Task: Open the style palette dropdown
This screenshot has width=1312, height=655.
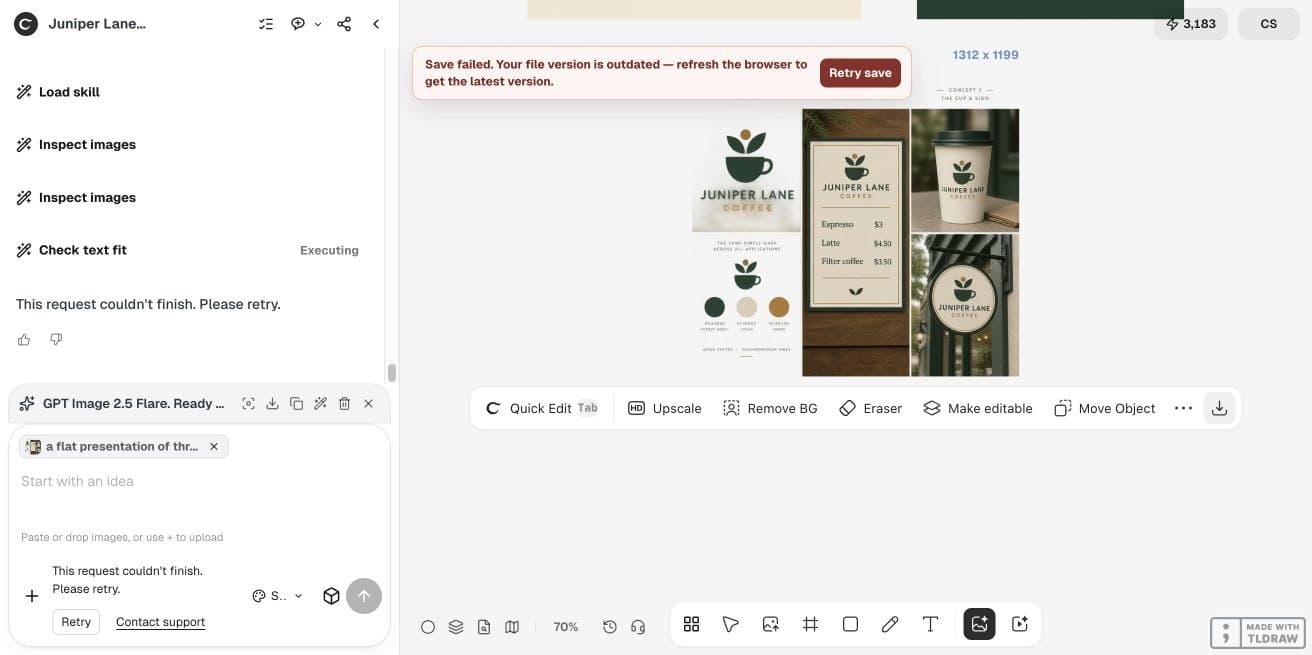Action: coord(277,596)
